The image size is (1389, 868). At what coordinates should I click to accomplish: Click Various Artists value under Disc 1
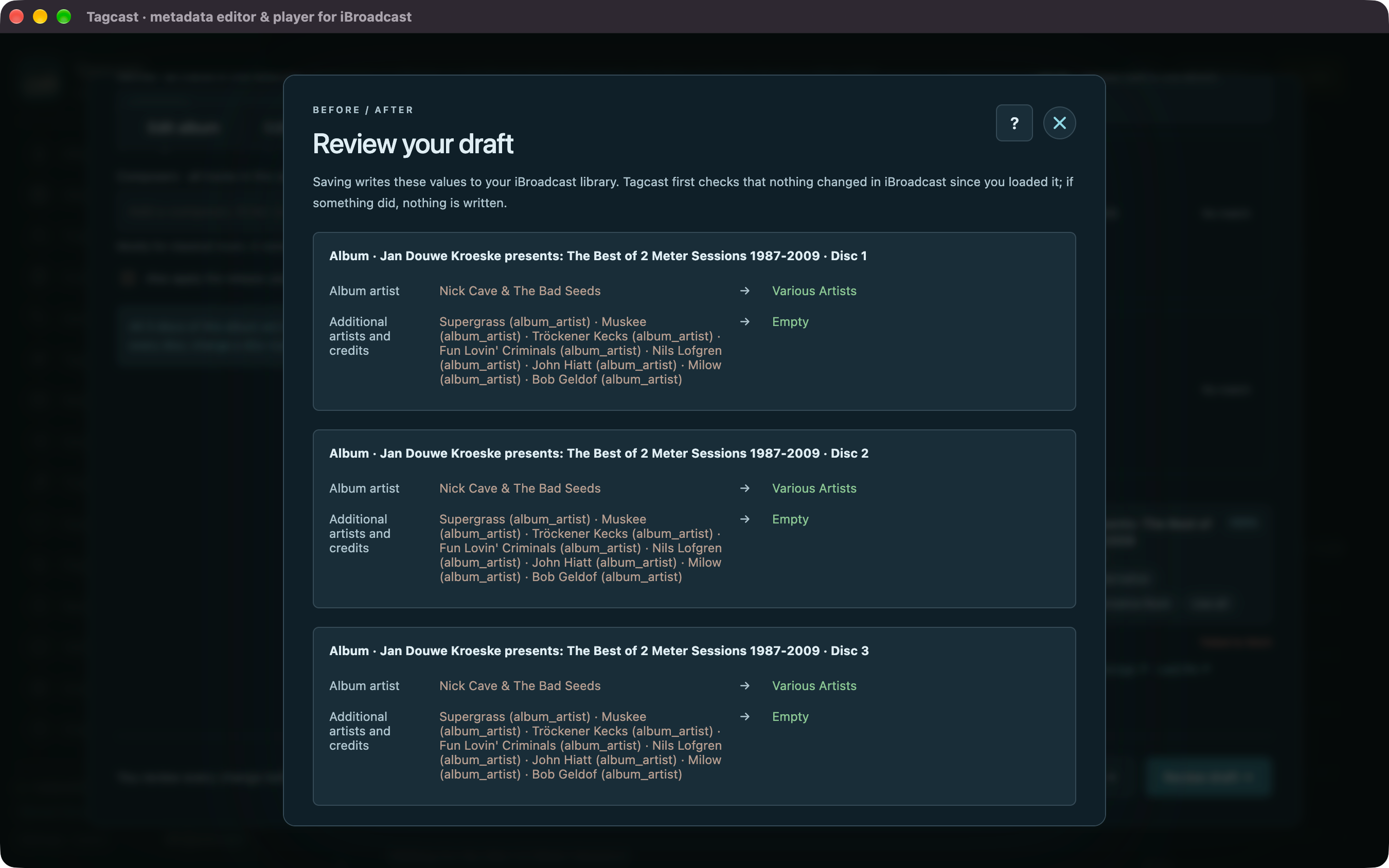tap(814, 291)
